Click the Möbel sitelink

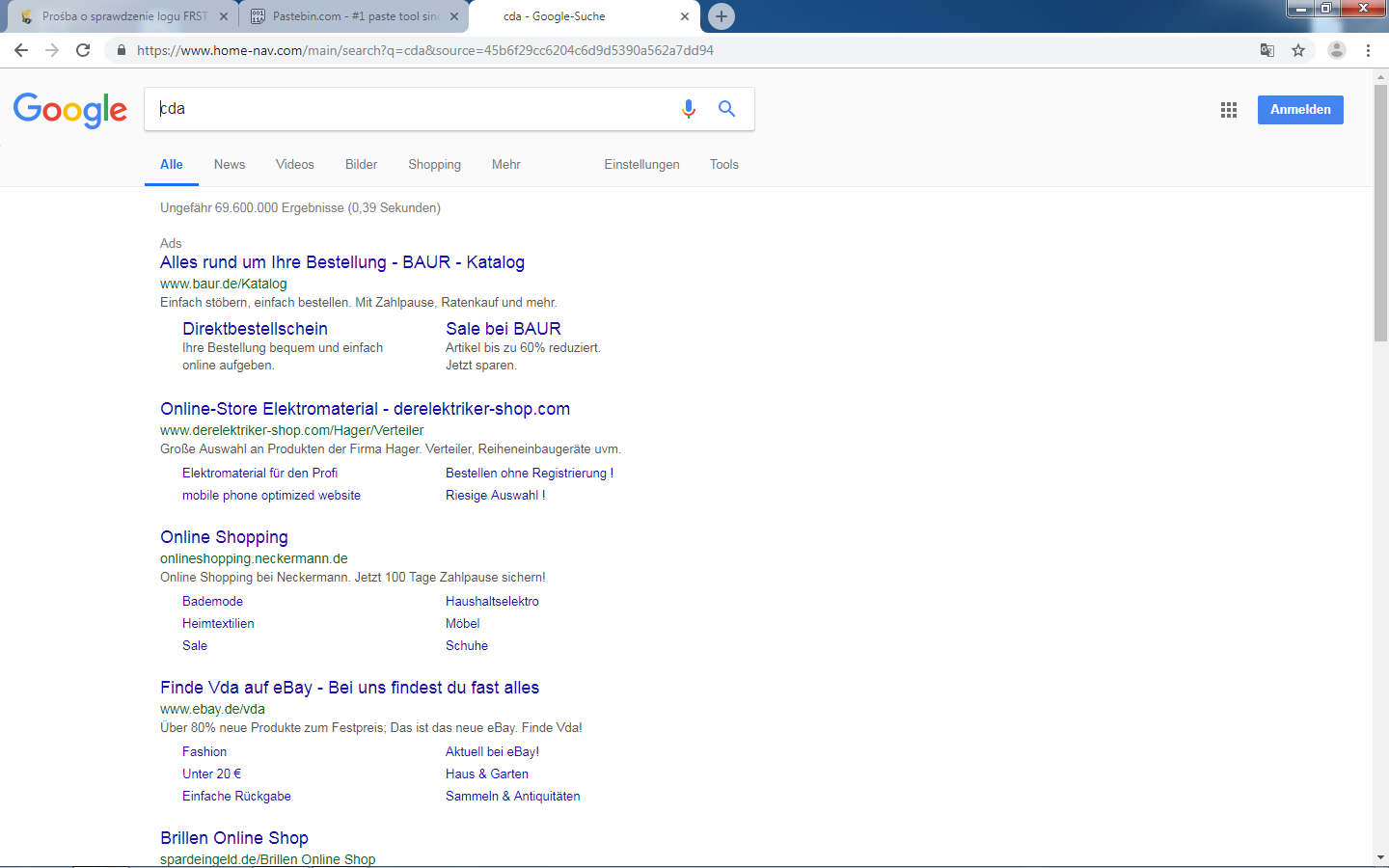(x=463, y=623)
